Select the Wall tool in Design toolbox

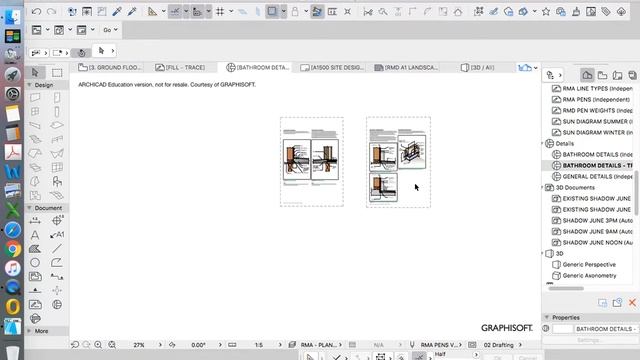35,97
